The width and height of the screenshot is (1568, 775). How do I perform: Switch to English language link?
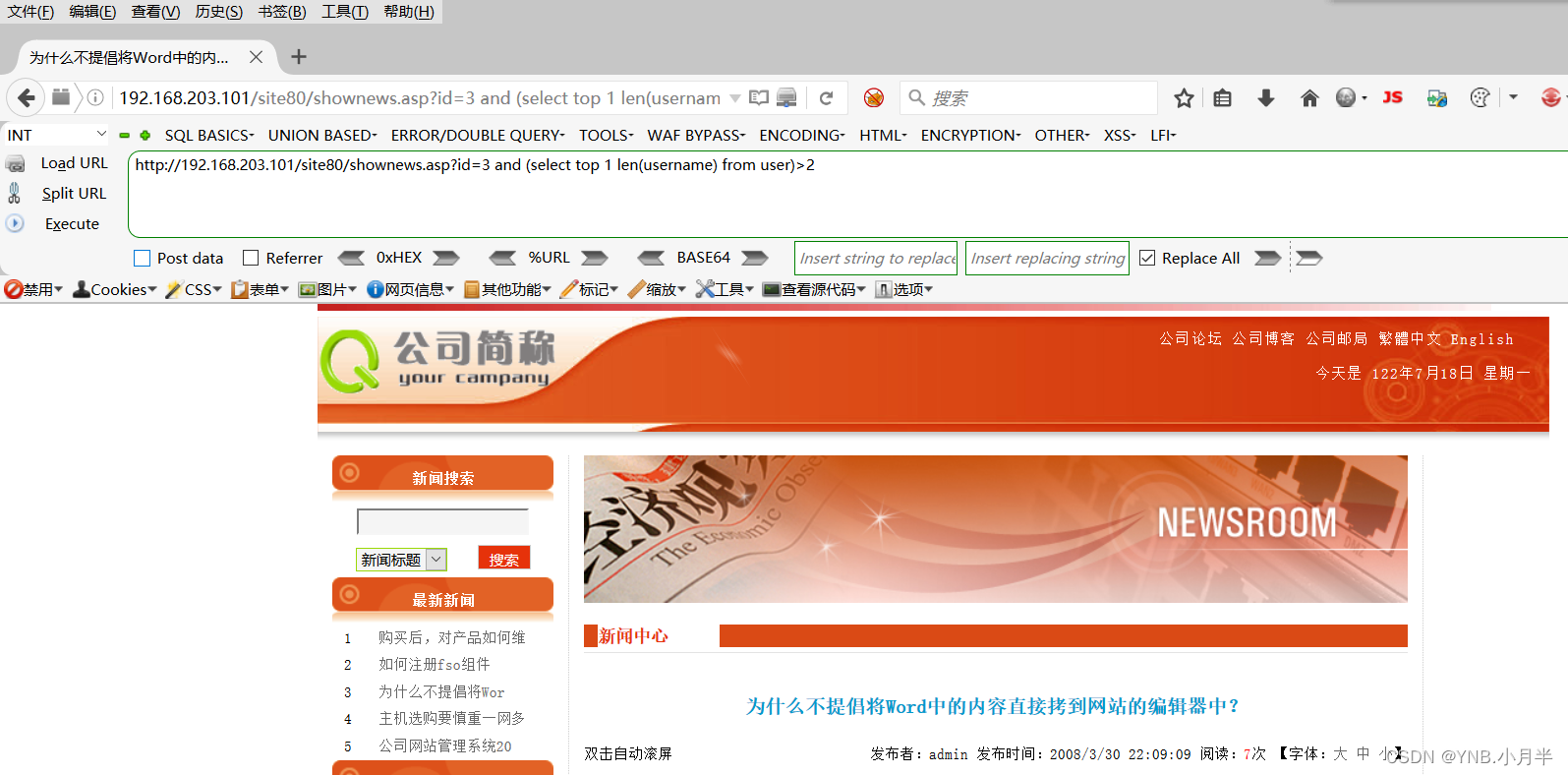click(x=1481, y=339)
